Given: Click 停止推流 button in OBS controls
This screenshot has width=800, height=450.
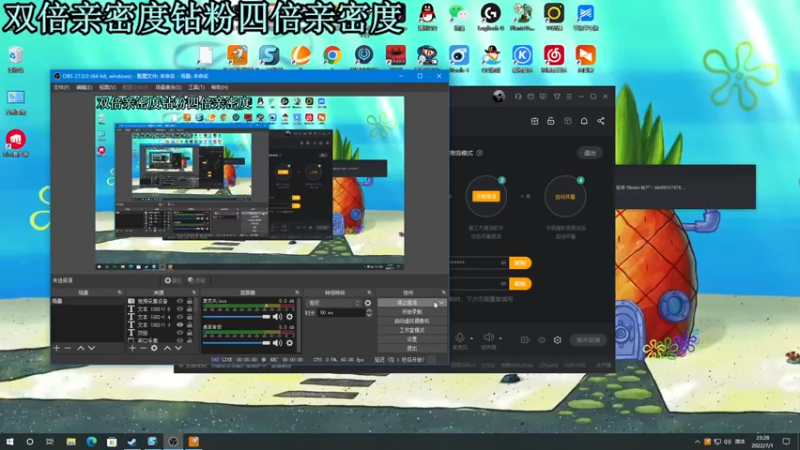Looking at the screenshot, I should click(x=407, y=303).
